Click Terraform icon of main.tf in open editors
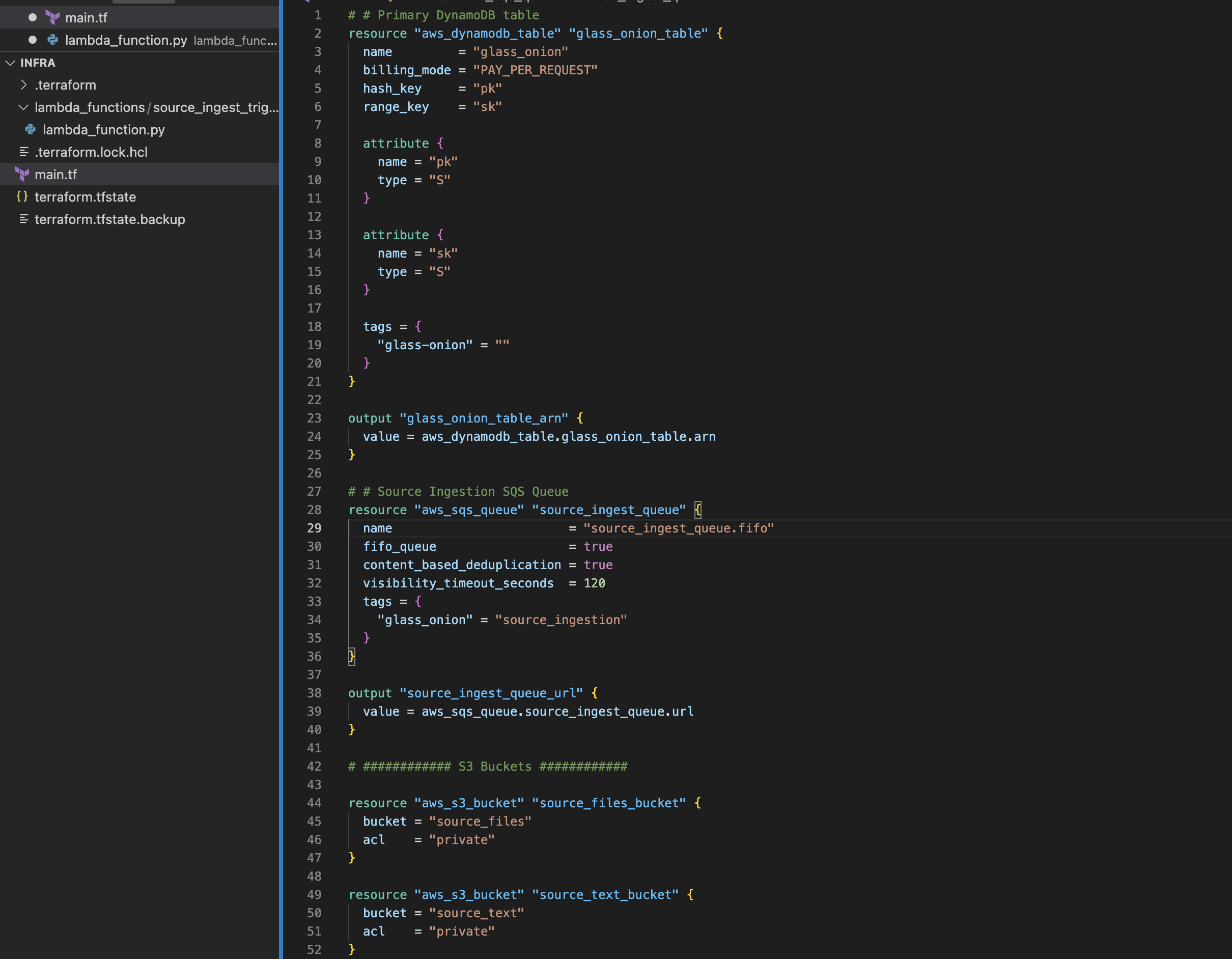The height and width of the screenshot is (959, 1232). 52,17
